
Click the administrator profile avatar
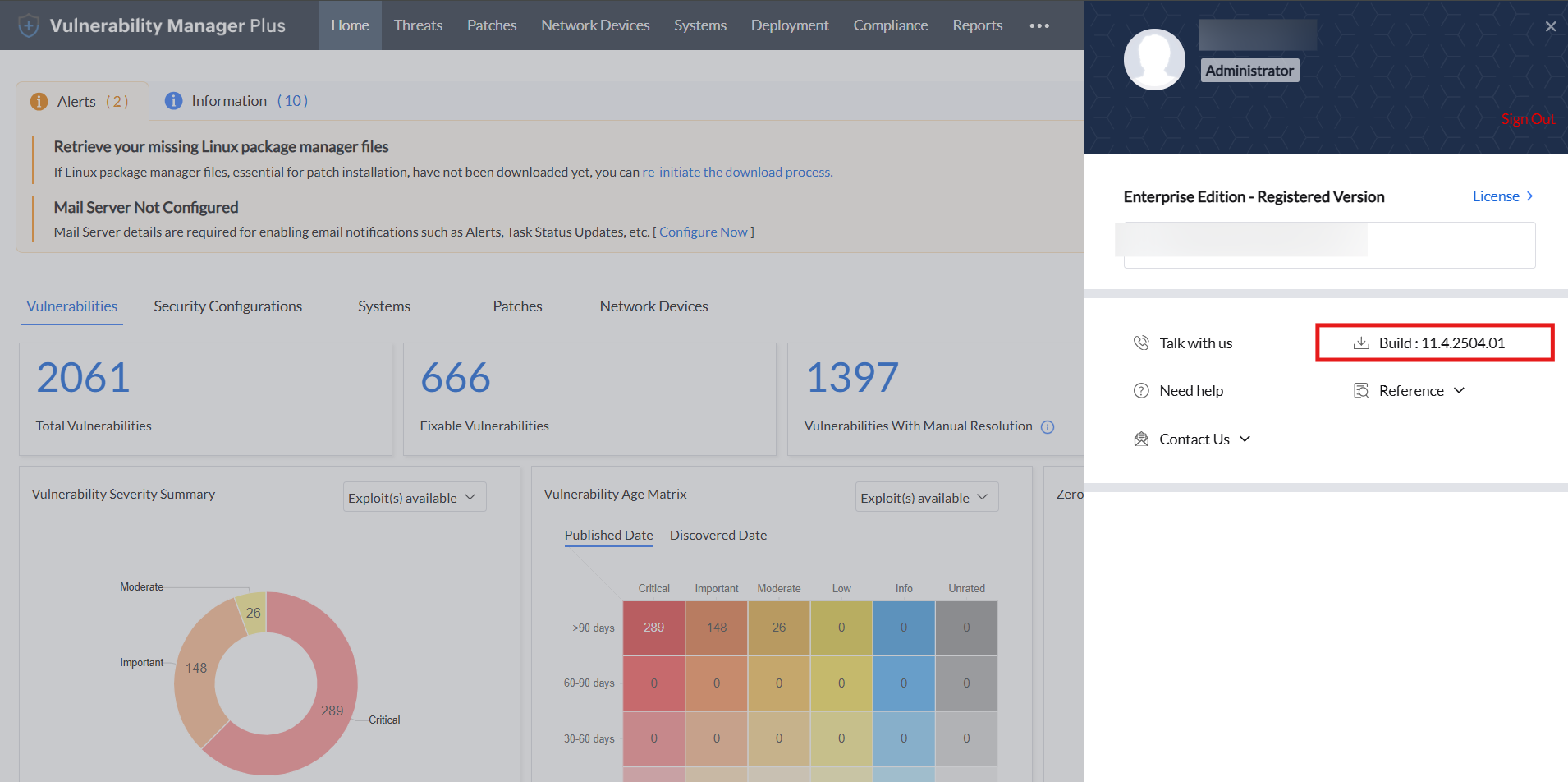tap(1154, 59)
